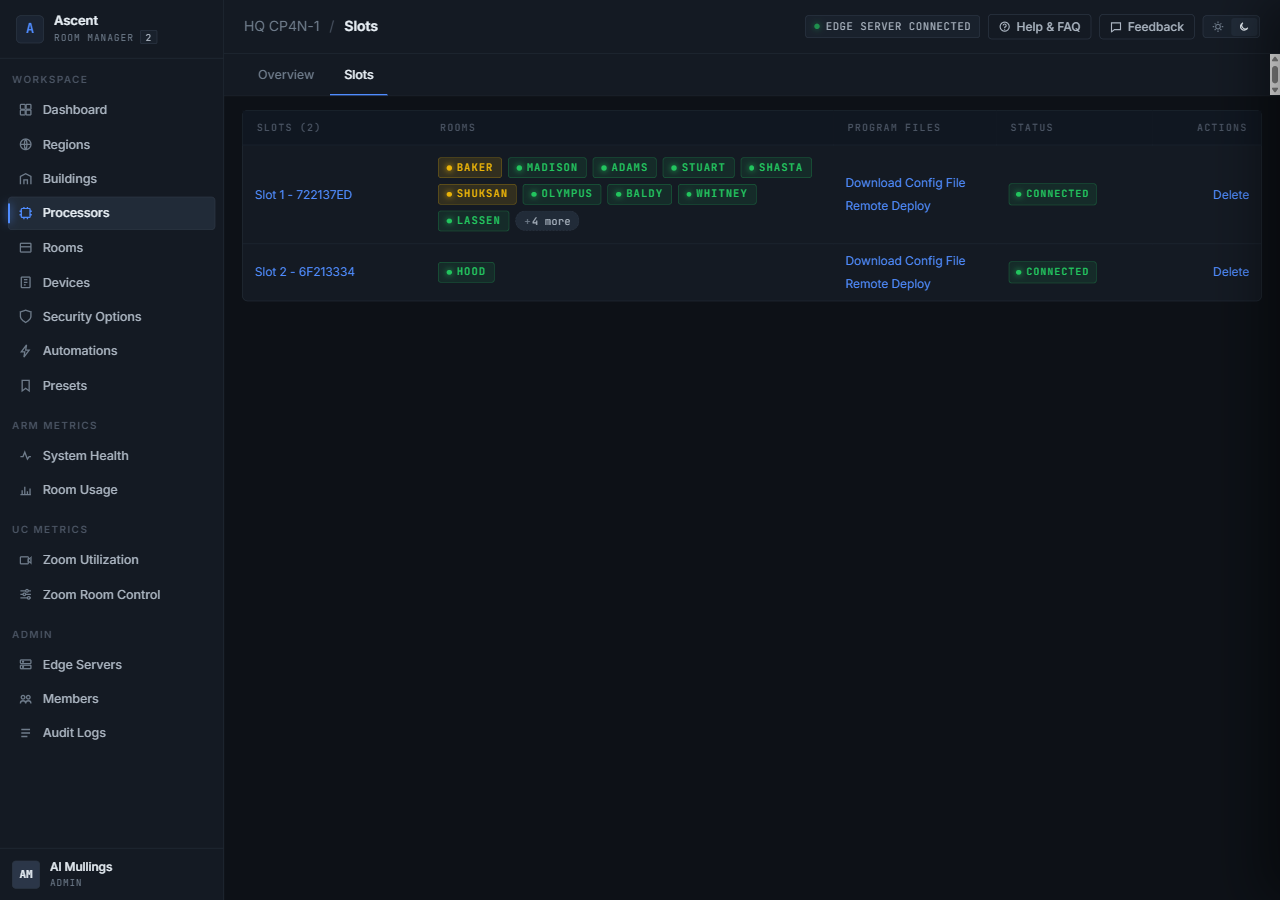Open the HQ CP4N-1 breadcrumb link
The width and height of the screenshot is (1280, 900).
click(282, 26)
